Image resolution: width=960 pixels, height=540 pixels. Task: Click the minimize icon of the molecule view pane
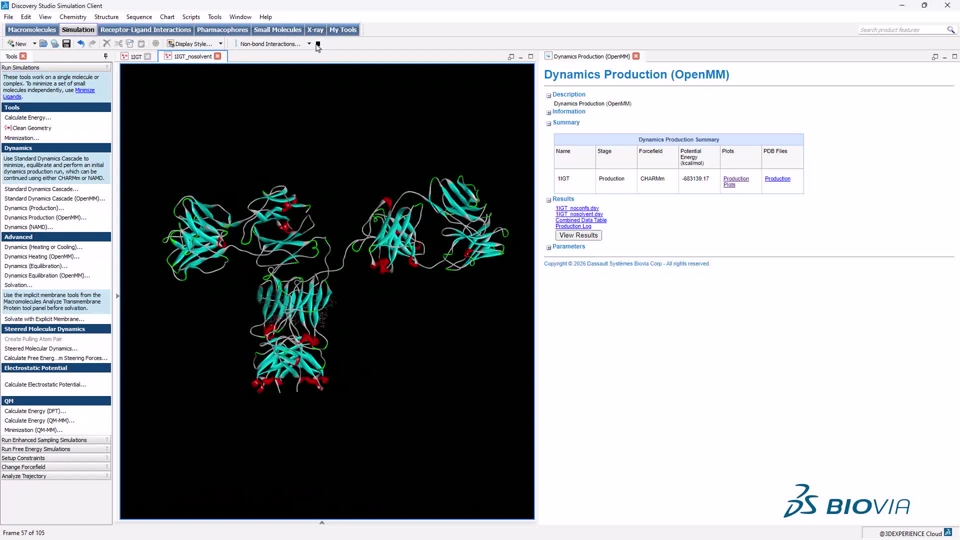click(x=521, y=56)
